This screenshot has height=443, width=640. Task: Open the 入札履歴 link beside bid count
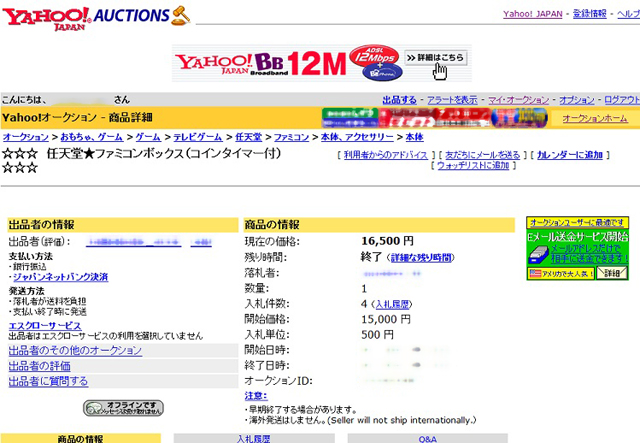pyautogui.click(x=392, y=305)
